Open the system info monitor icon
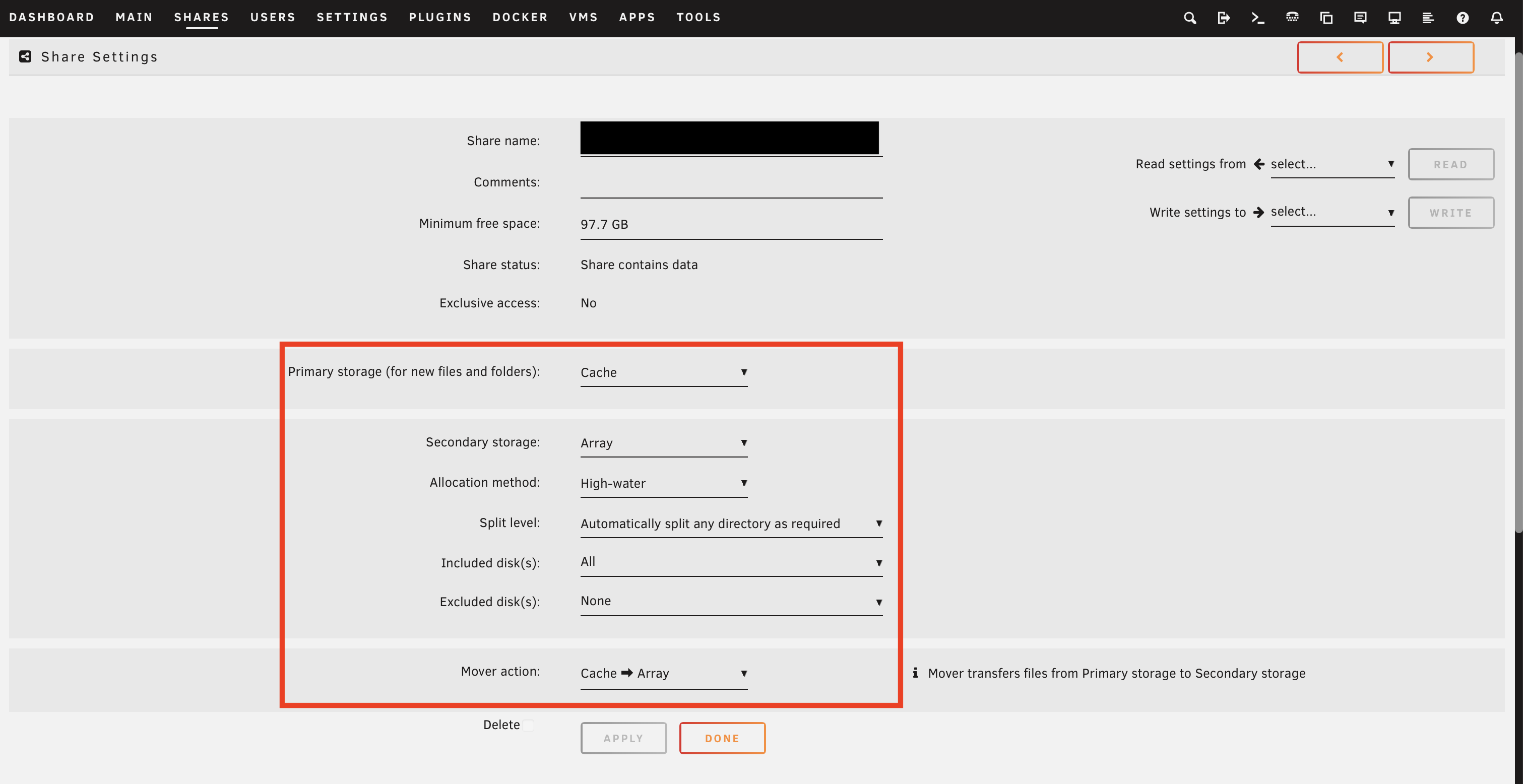Screen dimensions: 1523x784 [1394, 18]
